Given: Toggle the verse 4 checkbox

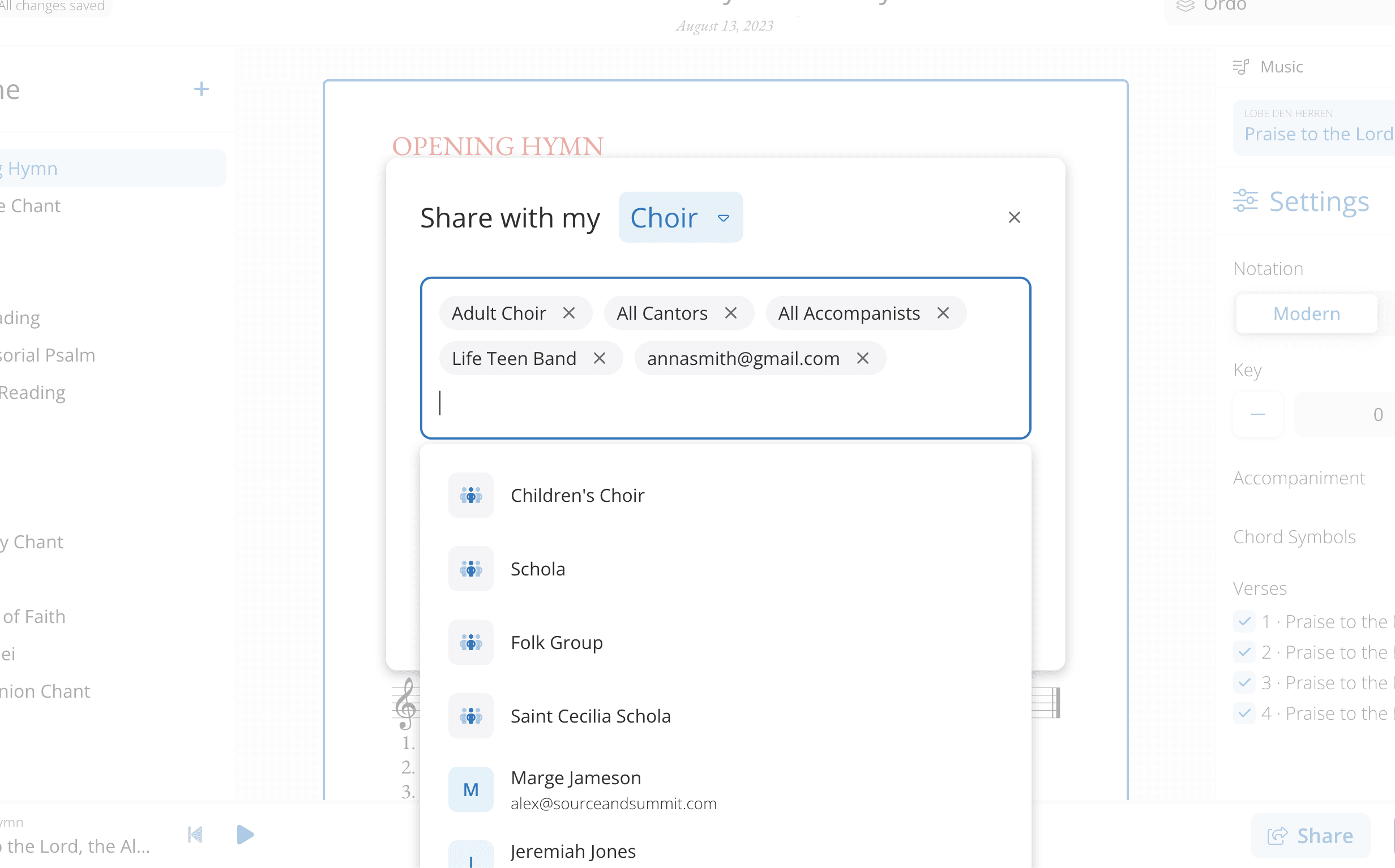Looking at the screenshot, I should click(1244, 714).
